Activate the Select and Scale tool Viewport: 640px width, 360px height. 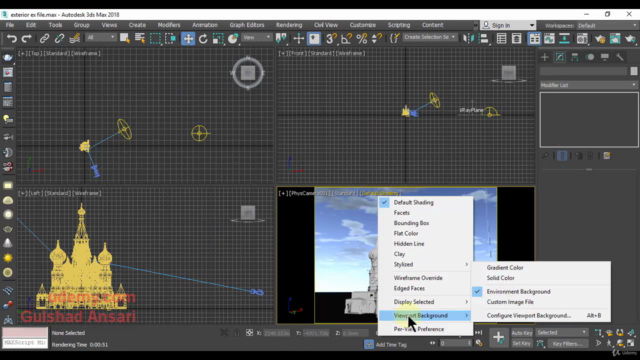click(x=218, y=38)
